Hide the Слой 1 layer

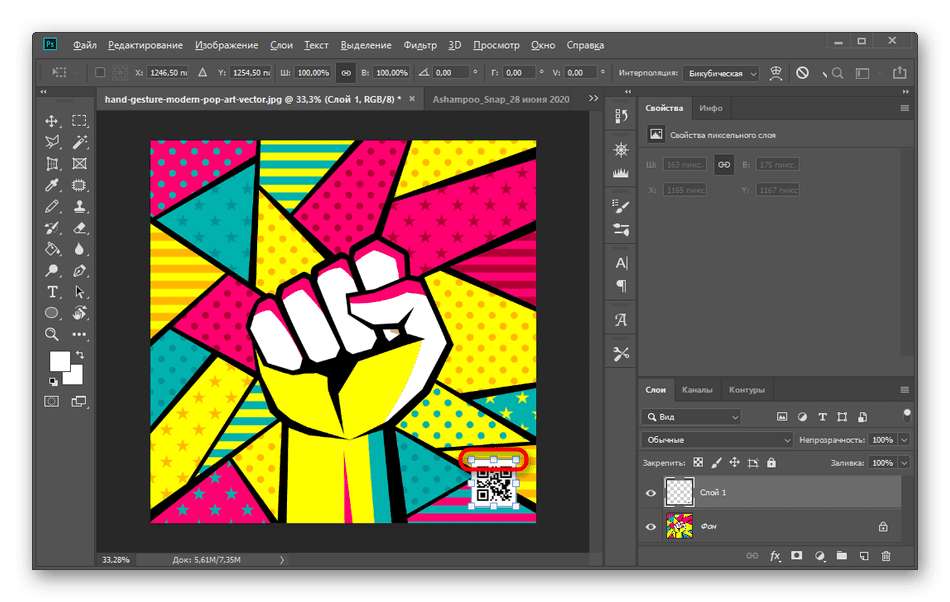[x=651, y=493]
